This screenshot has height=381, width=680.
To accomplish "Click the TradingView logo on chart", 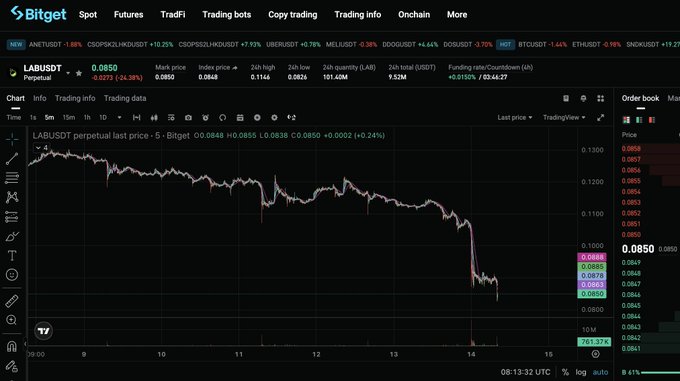I will point(43,331).
